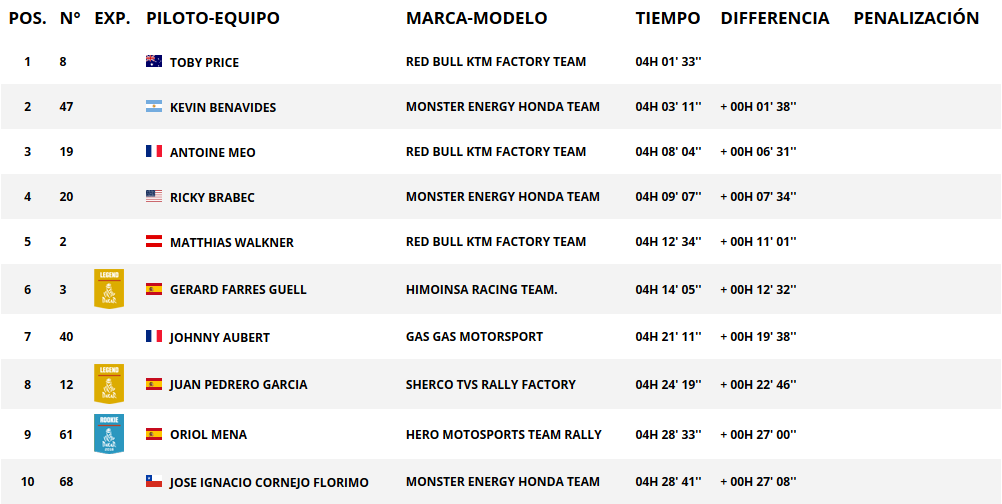
Task: Click the Australian flag beside Toby Price
Action: [x=153, y=61]
